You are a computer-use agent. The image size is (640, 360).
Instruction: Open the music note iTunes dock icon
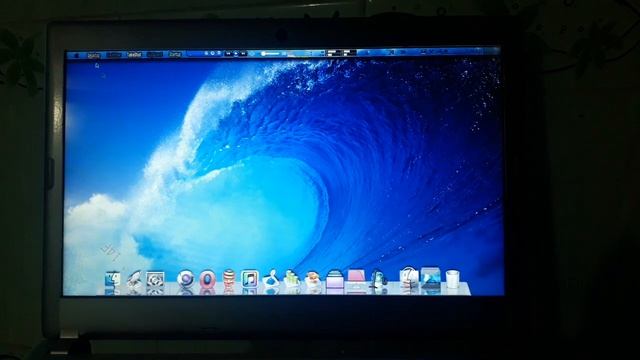249,280
